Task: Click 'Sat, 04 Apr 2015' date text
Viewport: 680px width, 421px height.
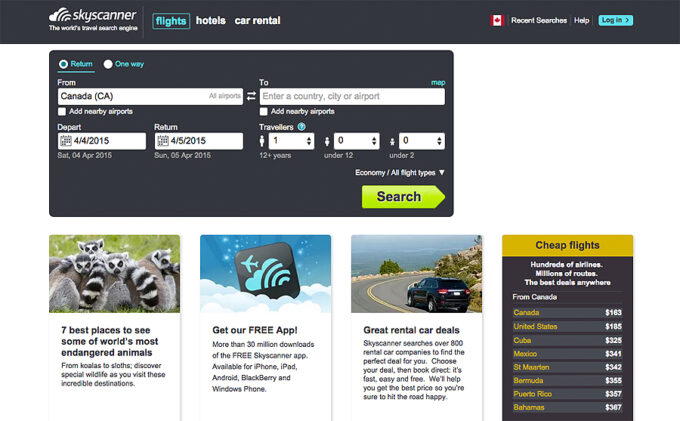Action: click(85, 155)
